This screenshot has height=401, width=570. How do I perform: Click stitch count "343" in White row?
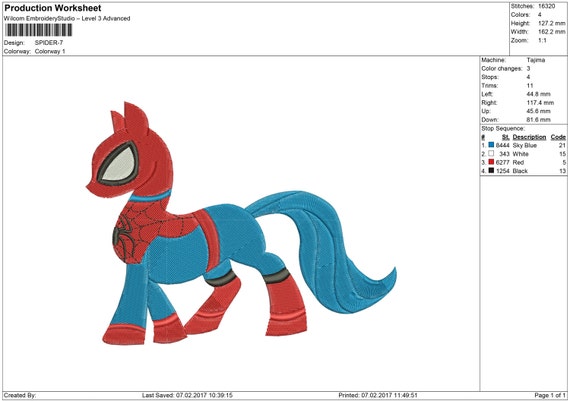coord(504,154)
